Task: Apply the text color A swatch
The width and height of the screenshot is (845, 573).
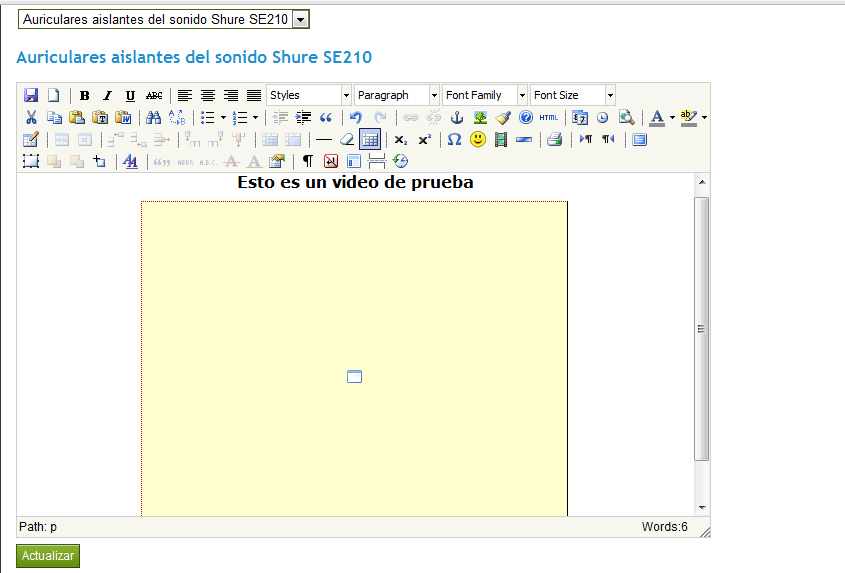Action: point(657,118)
